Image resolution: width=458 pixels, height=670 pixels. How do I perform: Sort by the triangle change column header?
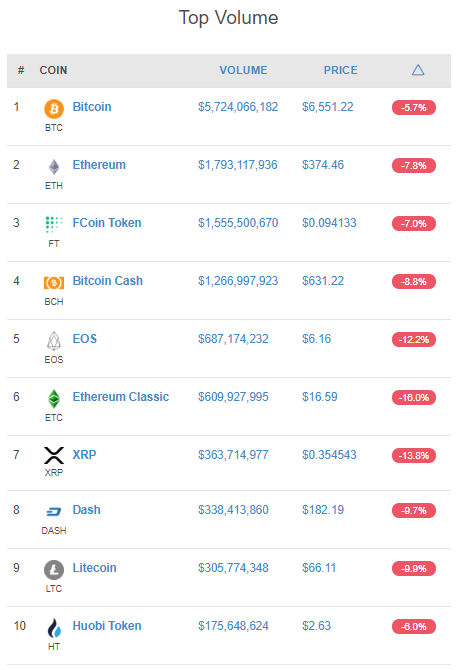coord(418,70)
